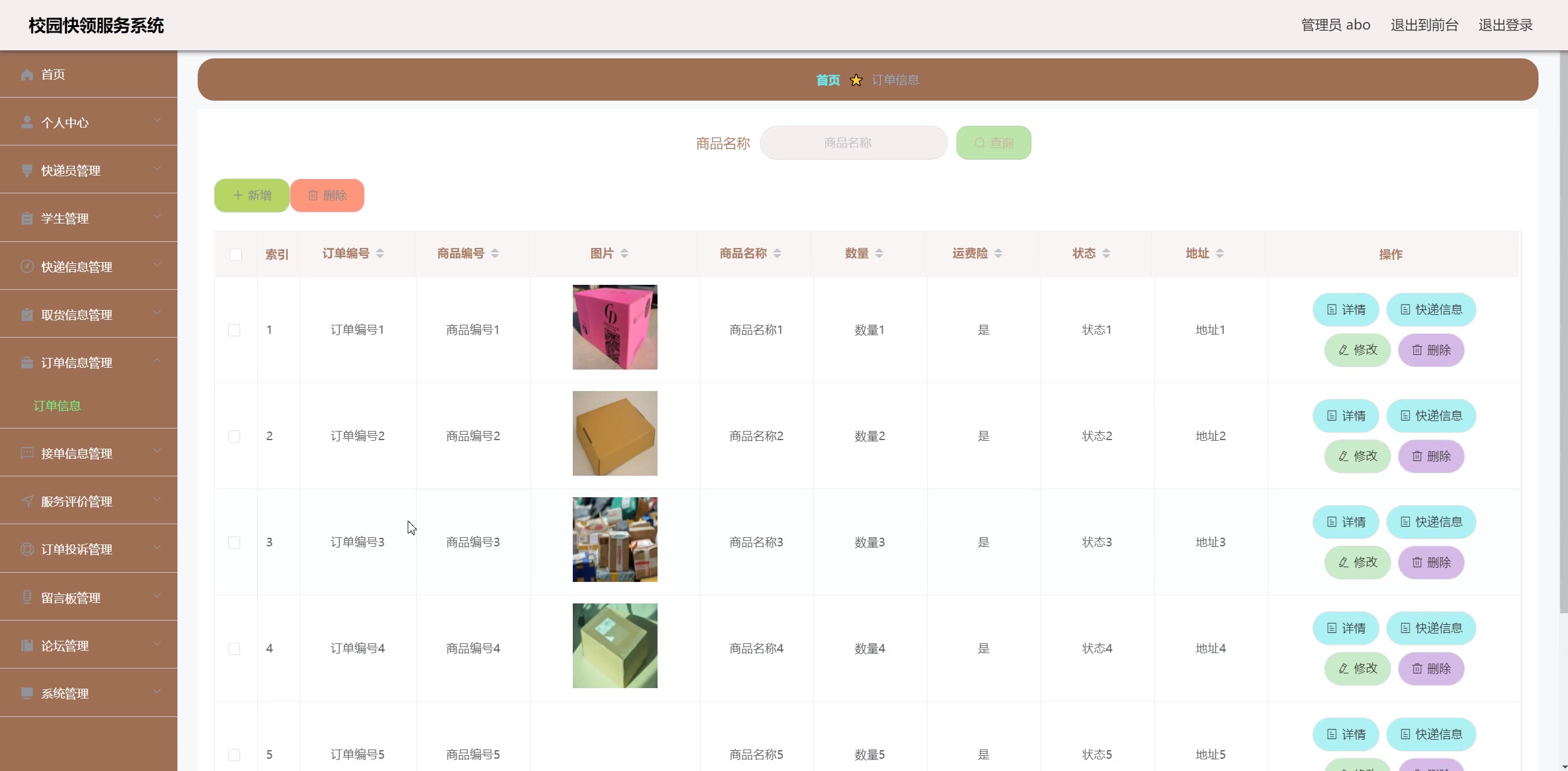Click the 论坛管理 sidebar icon
The height and width of the screenshot is (771, 1568).
click(x=27, y=645)
